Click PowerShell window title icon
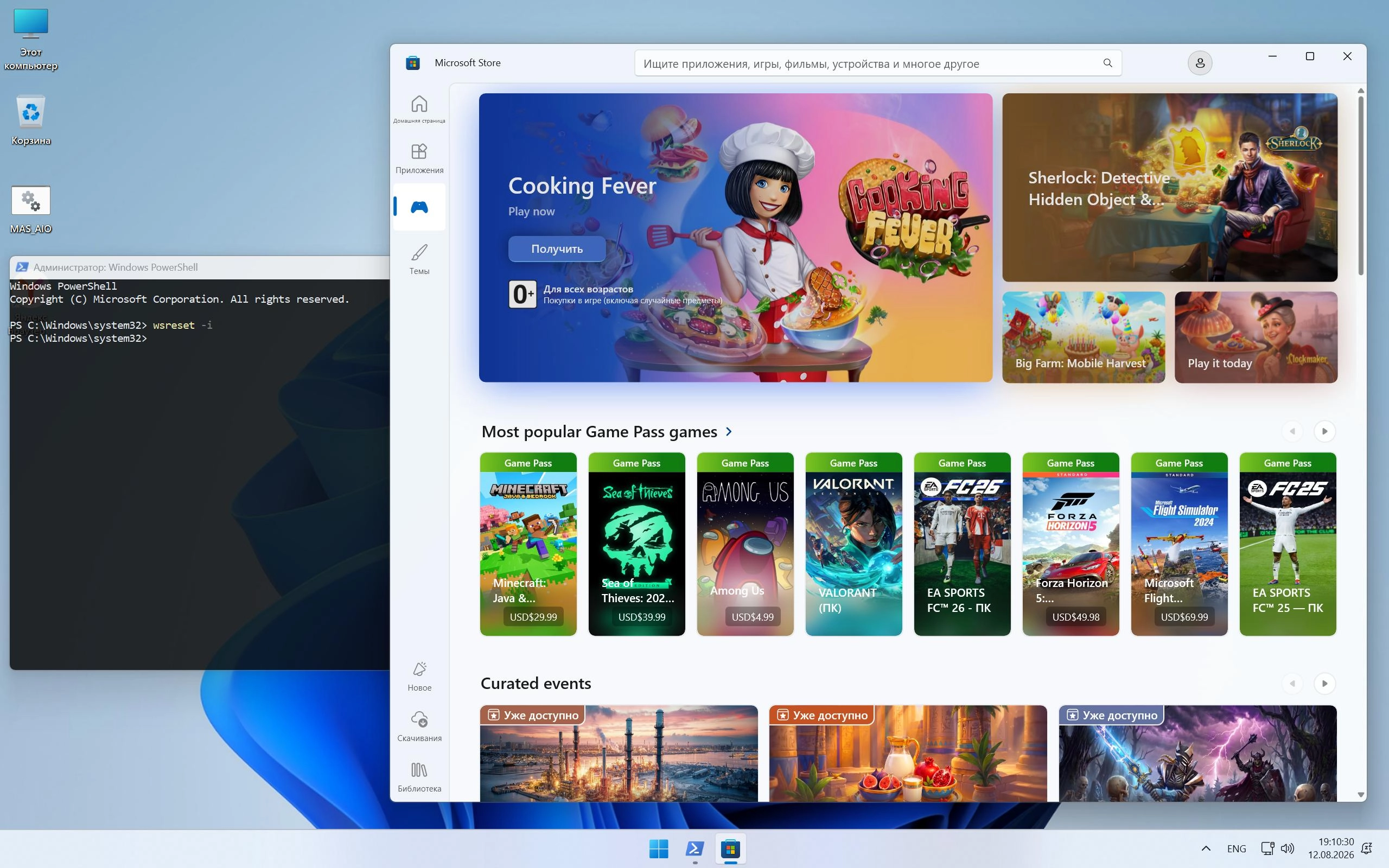The image size is (1389, 868). click(x=22, y=267)
